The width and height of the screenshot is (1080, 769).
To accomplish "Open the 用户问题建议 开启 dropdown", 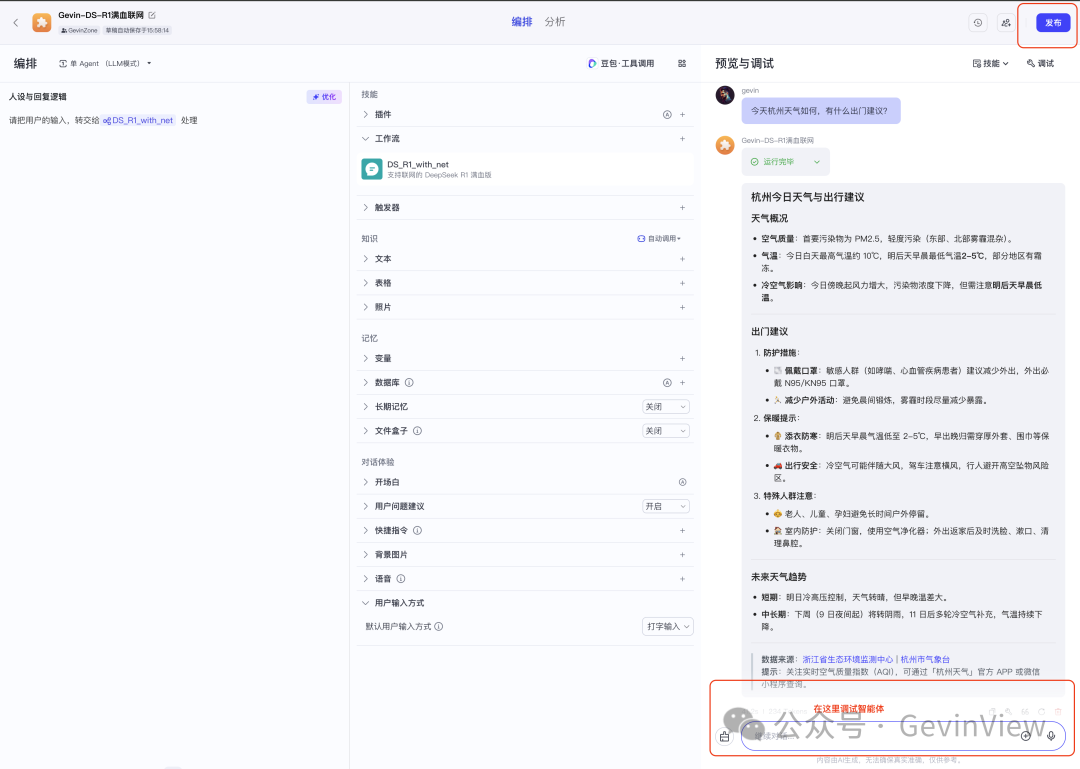I will coord(665,506).
